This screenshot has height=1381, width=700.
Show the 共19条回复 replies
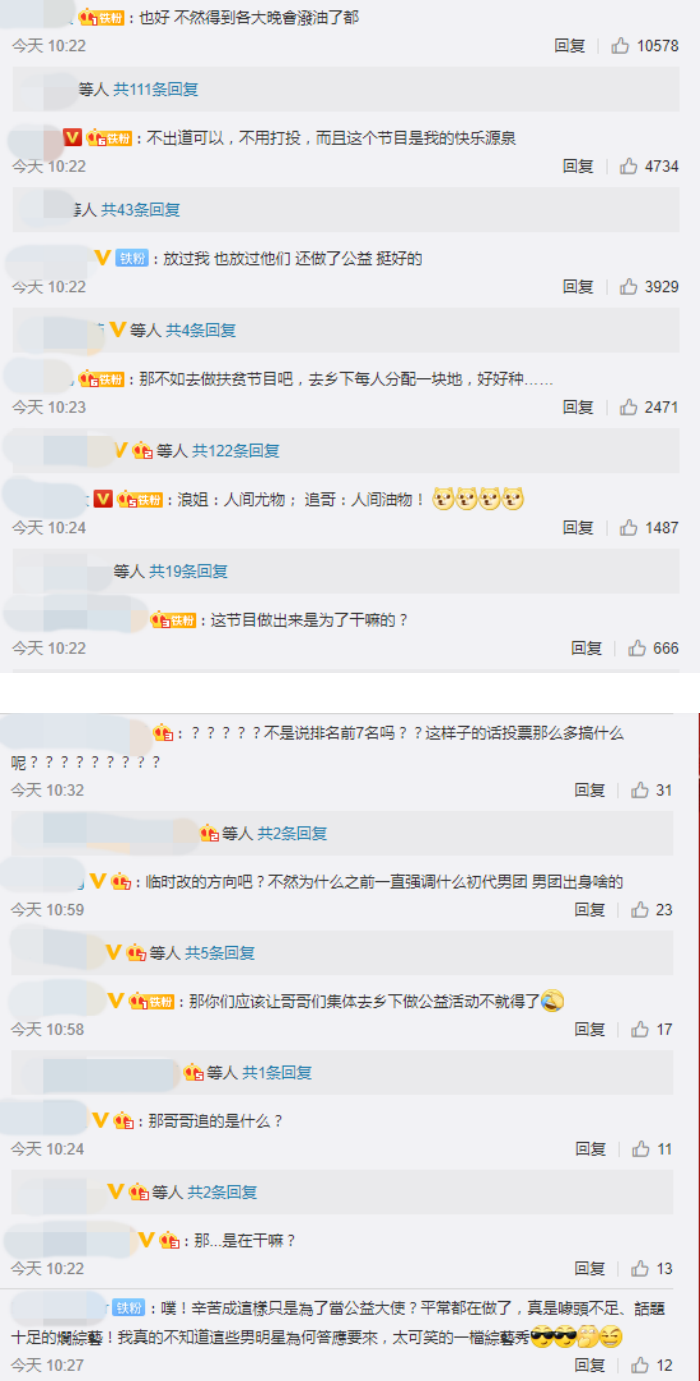click(189, 571)
